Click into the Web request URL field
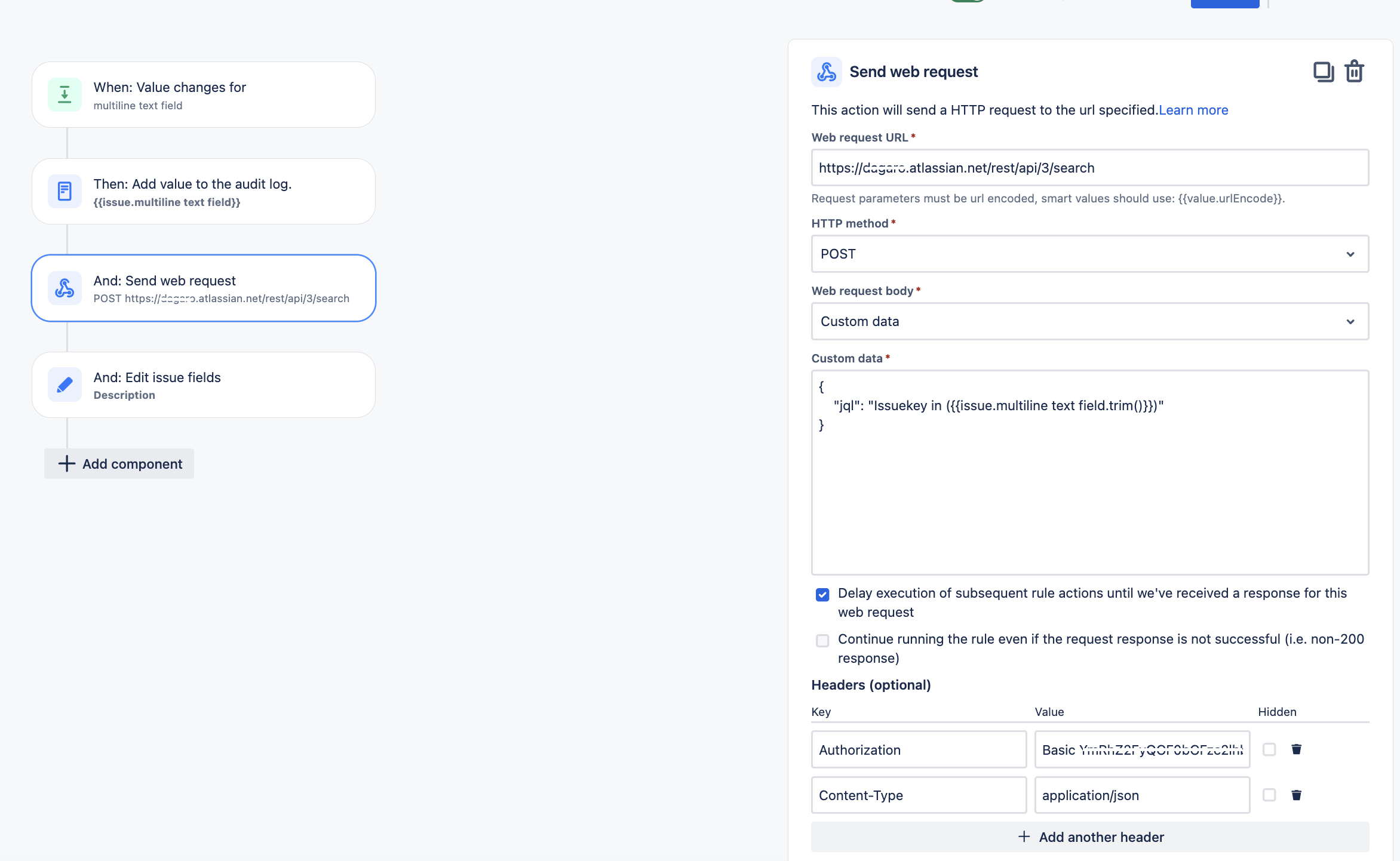Screen dimensions: 1400x861 pos(1089,168)
